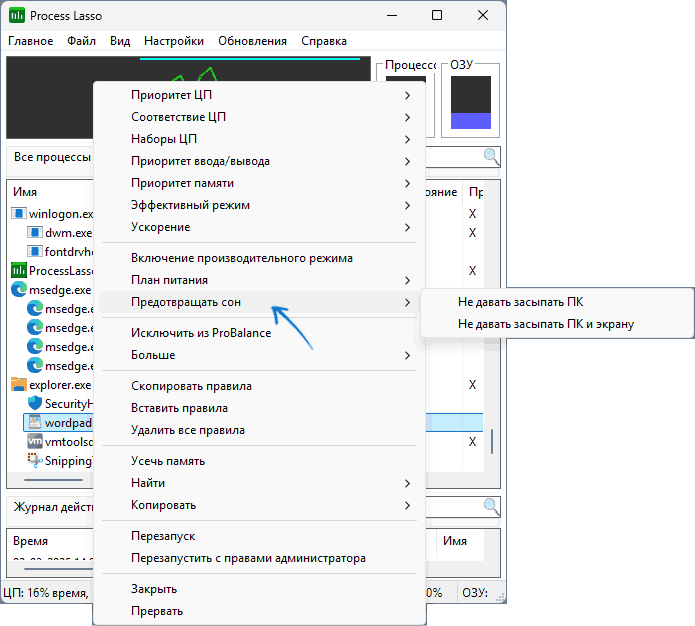Click the fontdrvhost process icon
The image size is (695, 626).
tap(35, 251)
